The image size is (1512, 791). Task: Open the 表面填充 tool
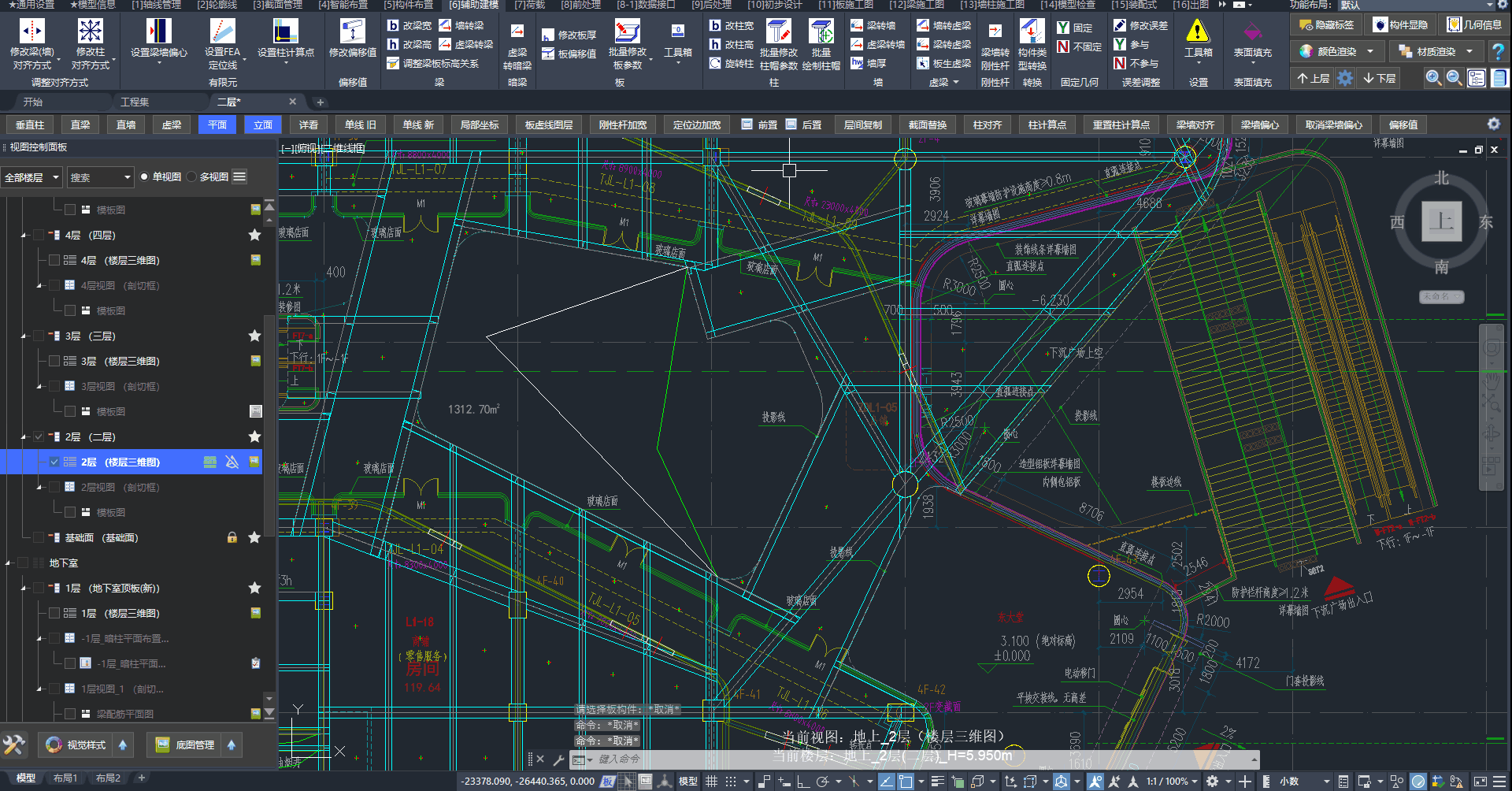[x=1252, y=32]
